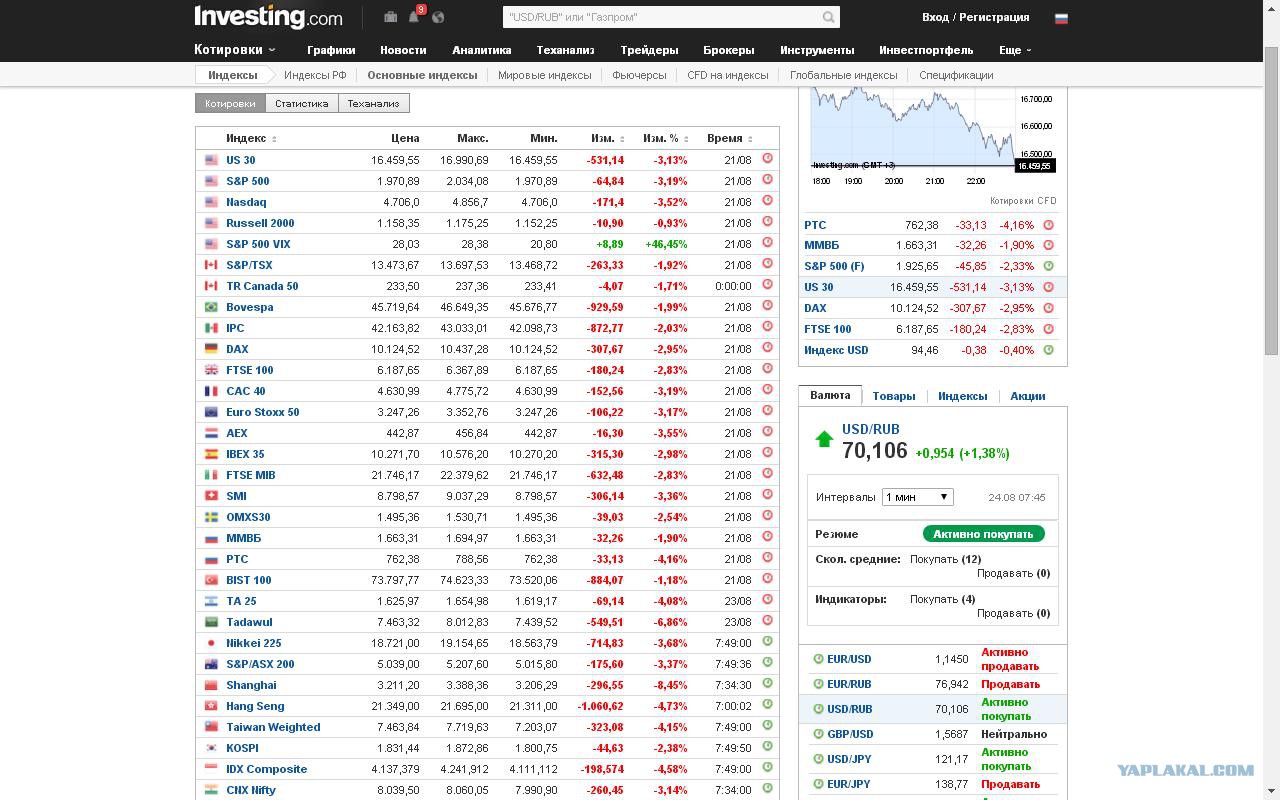Click the Brazilian flag beside Bovespa
1280x800 pixels.
(x=211, y=307)
